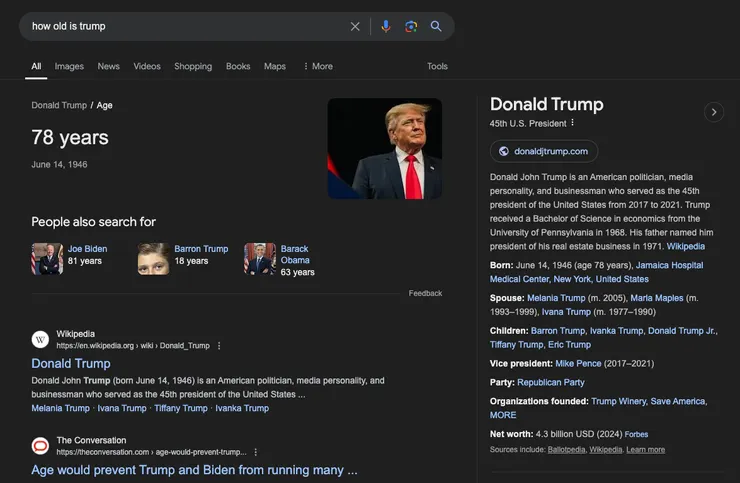Viewport: 740px width, 483px height.
Task: Open the Ballotpedia source link
Action: 566,449
